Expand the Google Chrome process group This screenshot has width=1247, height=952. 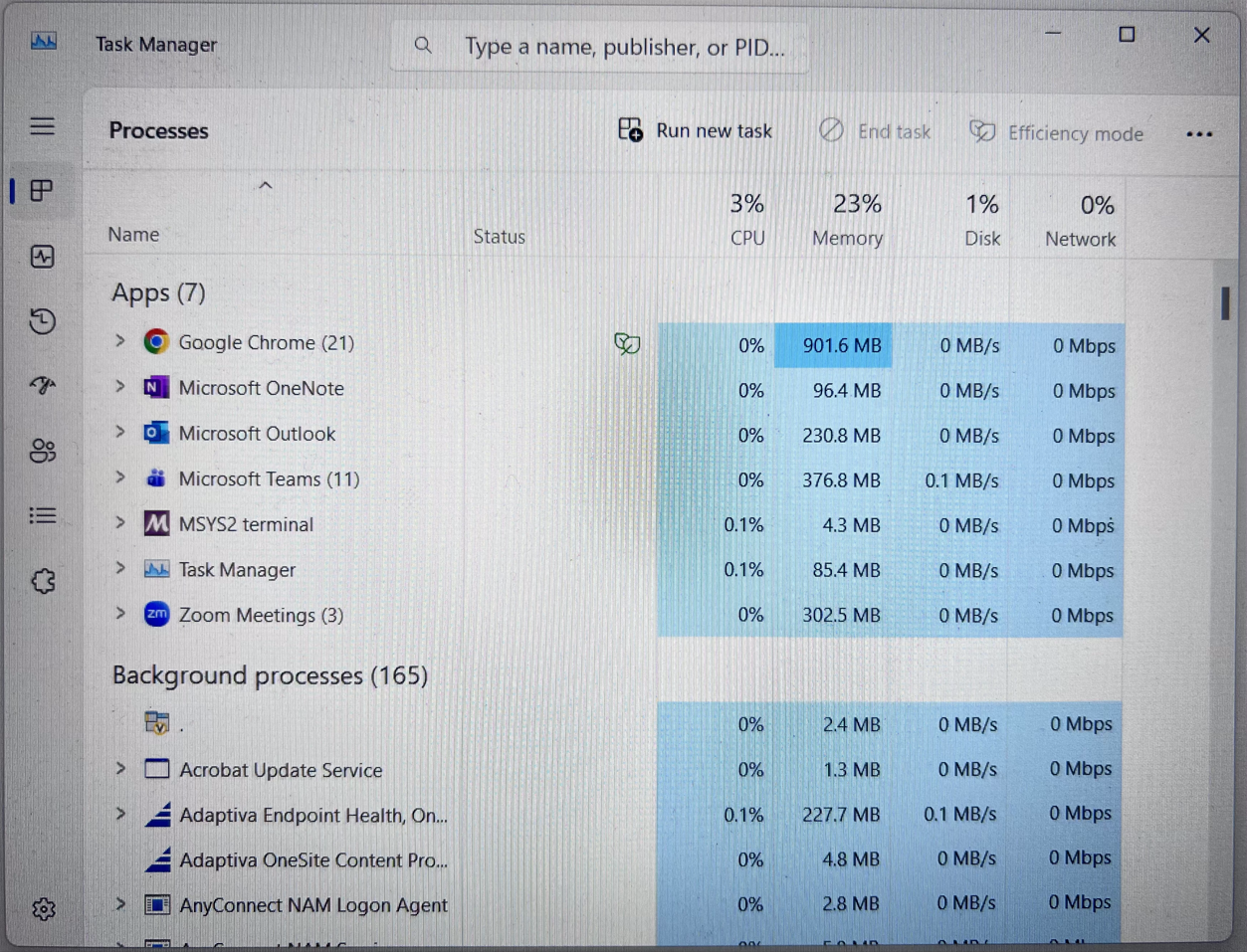120,341
